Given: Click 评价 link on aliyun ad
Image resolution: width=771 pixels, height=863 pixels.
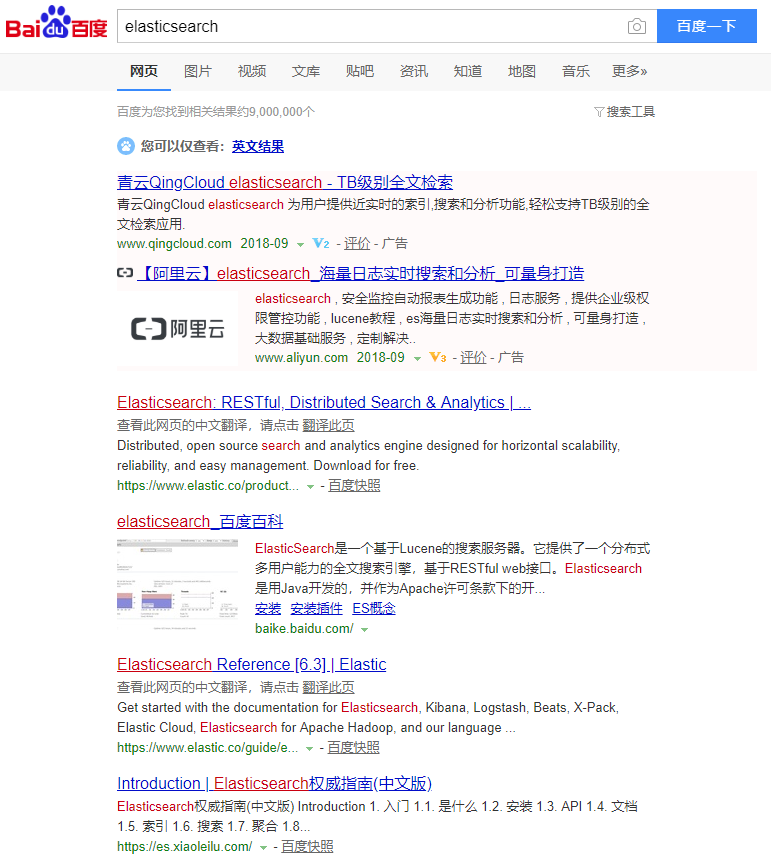Looking at the screenshot, I should (473, 357).
